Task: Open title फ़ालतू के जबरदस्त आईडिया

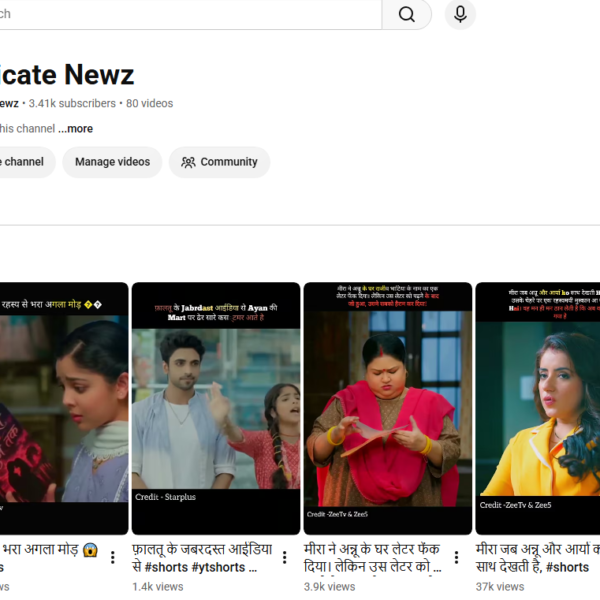Action: click(x=202, y=558)
